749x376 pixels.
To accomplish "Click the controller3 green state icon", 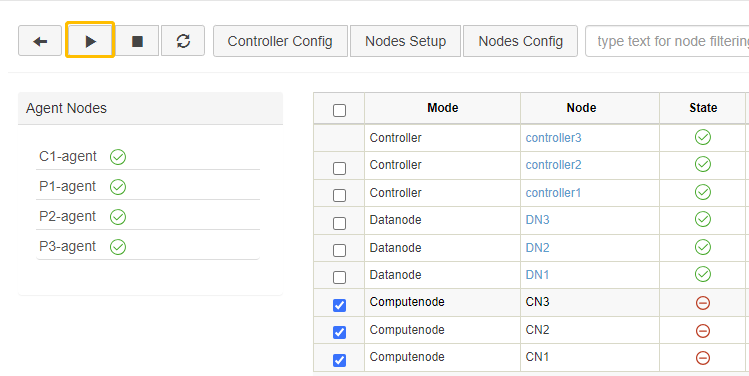I will pos(703,138).
